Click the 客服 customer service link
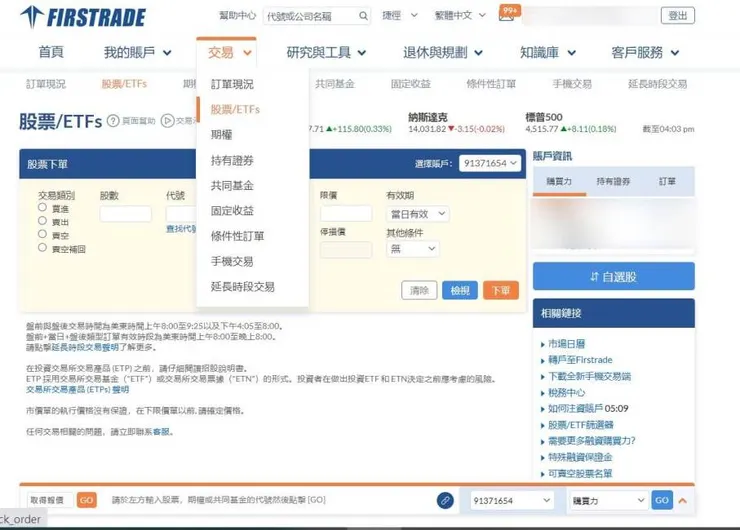 click(161, 432)
